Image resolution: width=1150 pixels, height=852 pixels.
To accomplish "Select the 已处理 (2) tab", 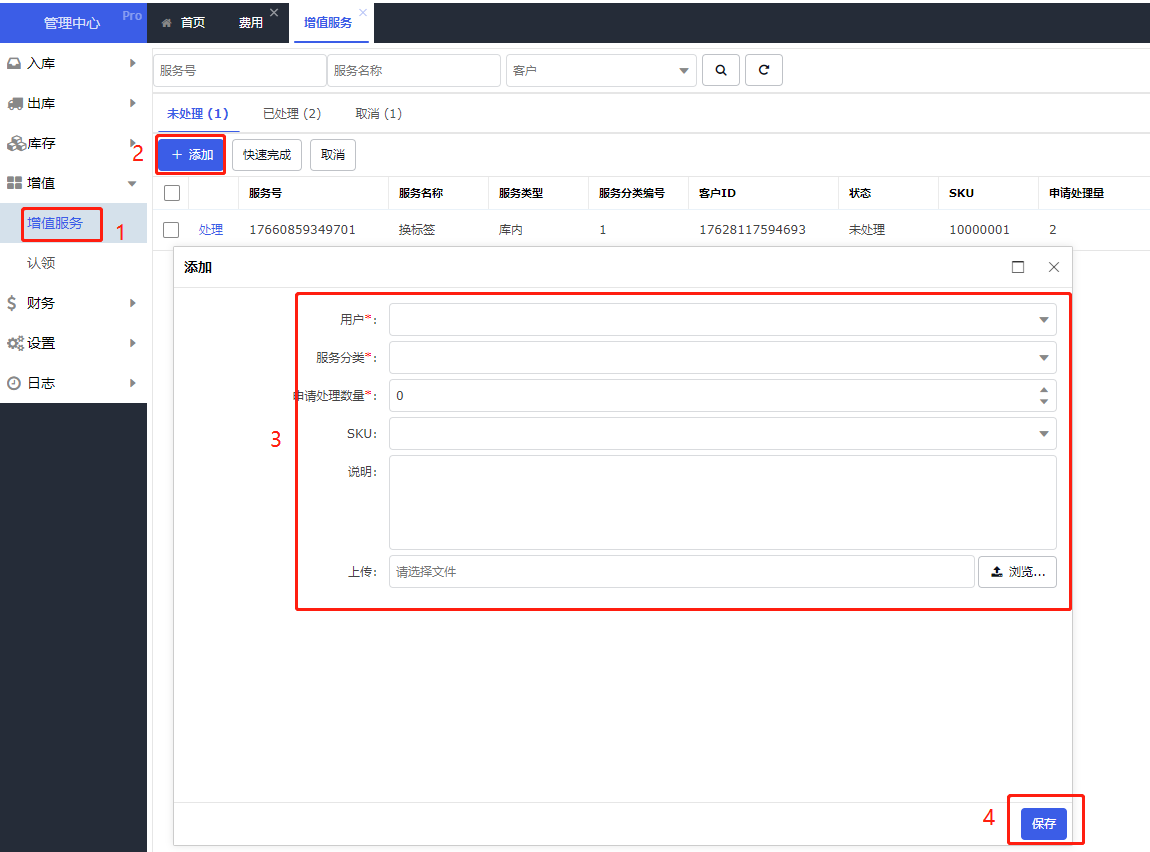I will [292, 114].
